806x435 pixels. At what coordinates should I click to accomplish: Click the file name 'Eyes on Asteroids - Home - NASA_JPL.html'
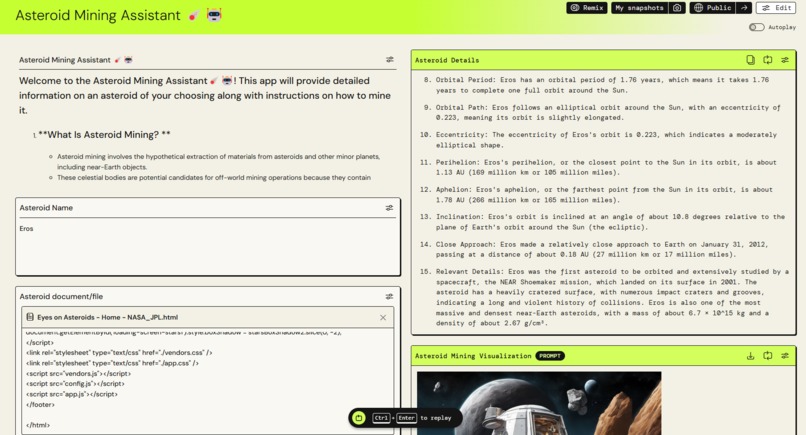[x=107, y=317]
